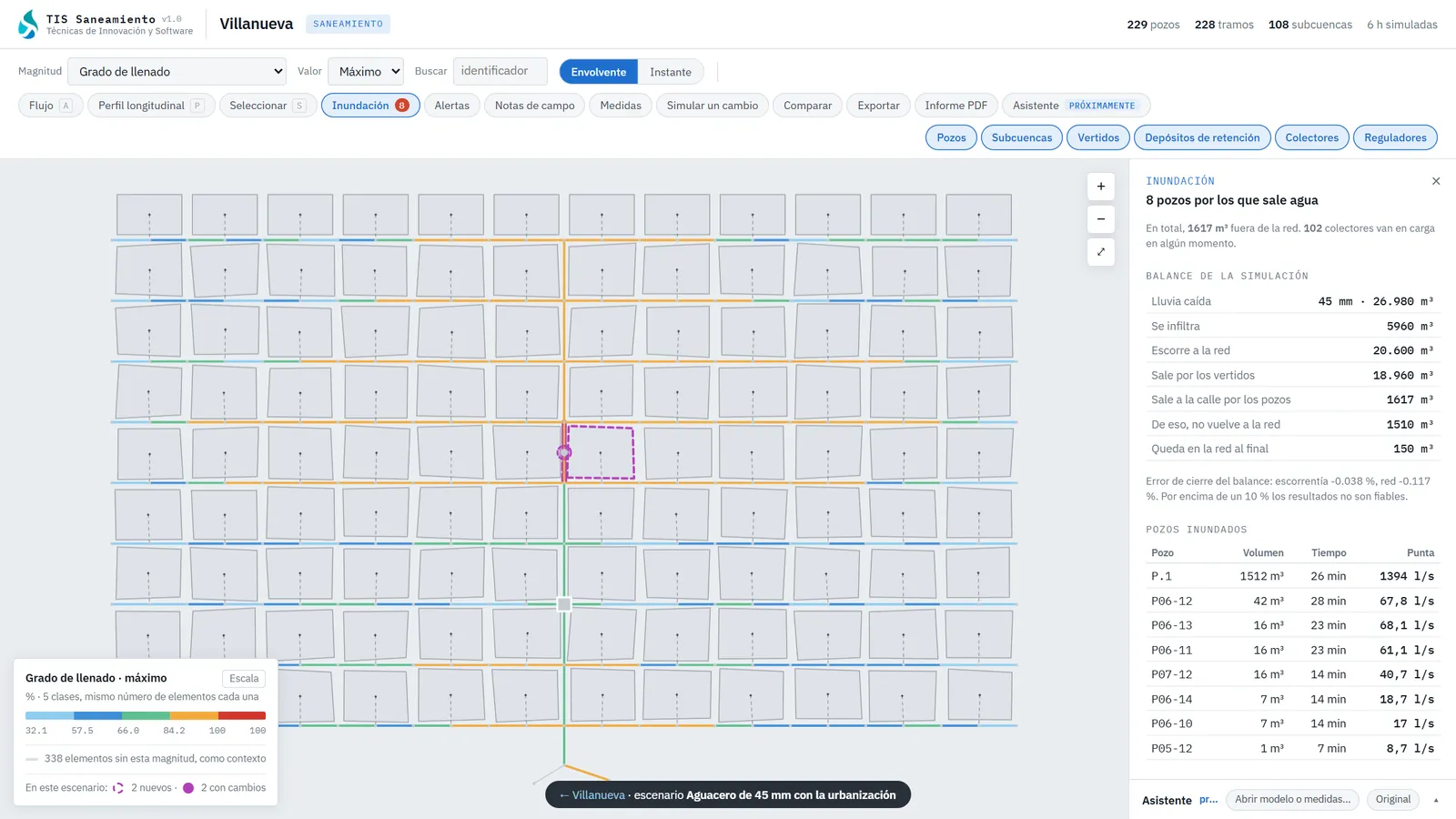1456x819 pixels.
Task: Click the TIS Saneamiento droplet logo
Action: [28, 24]
